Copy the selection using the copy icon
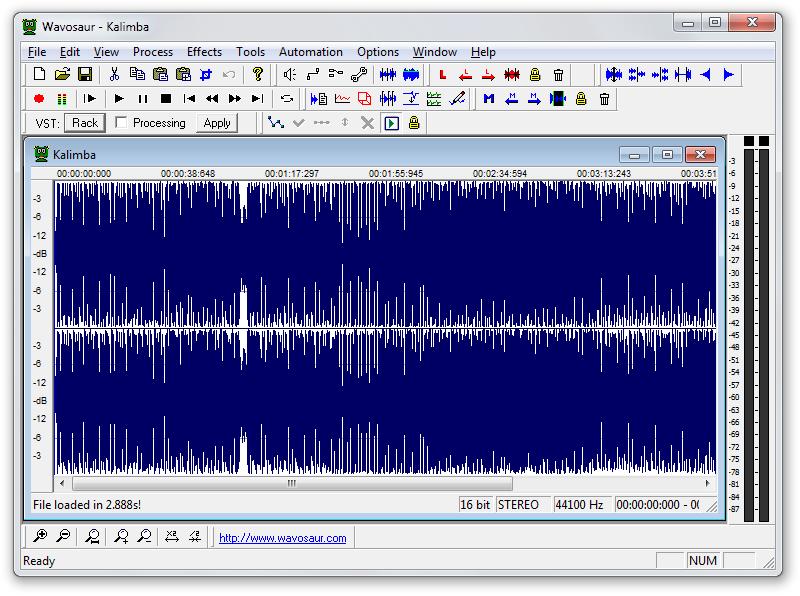The image size is (800, 596). 137,74
